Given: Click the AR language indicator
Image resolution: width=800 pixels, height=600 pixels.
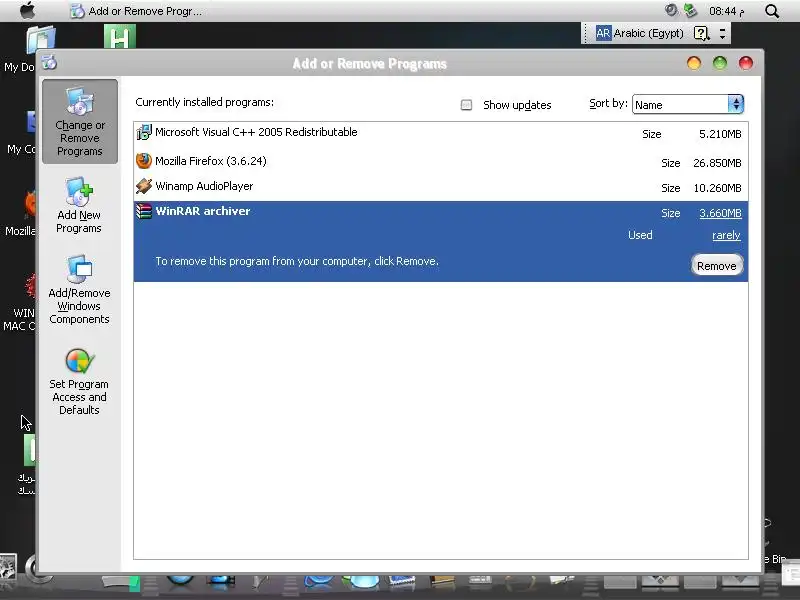Looking at the screenshot, I should 603,33.
